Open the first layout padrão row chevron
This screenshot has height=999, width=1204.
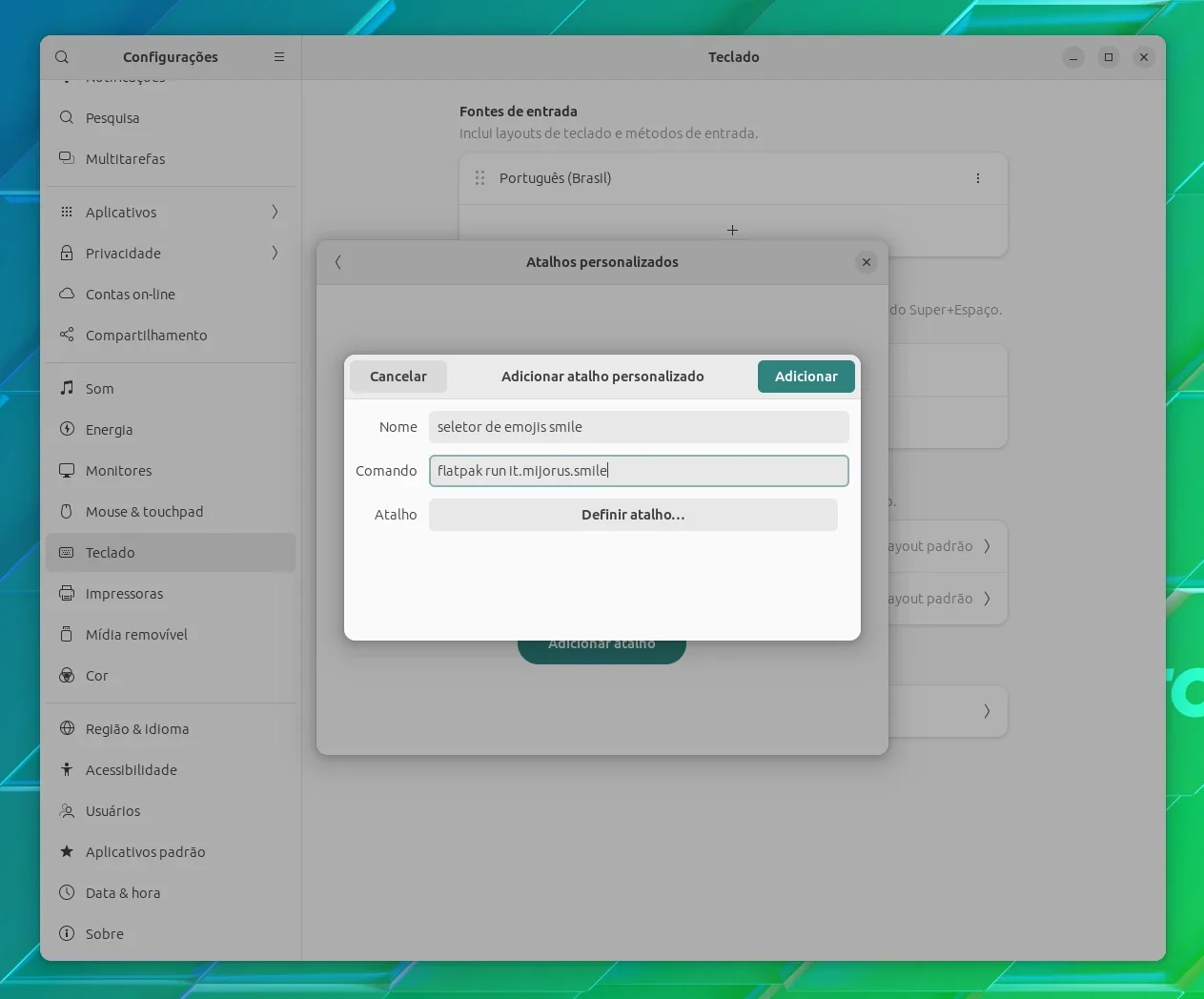point(987,546)
